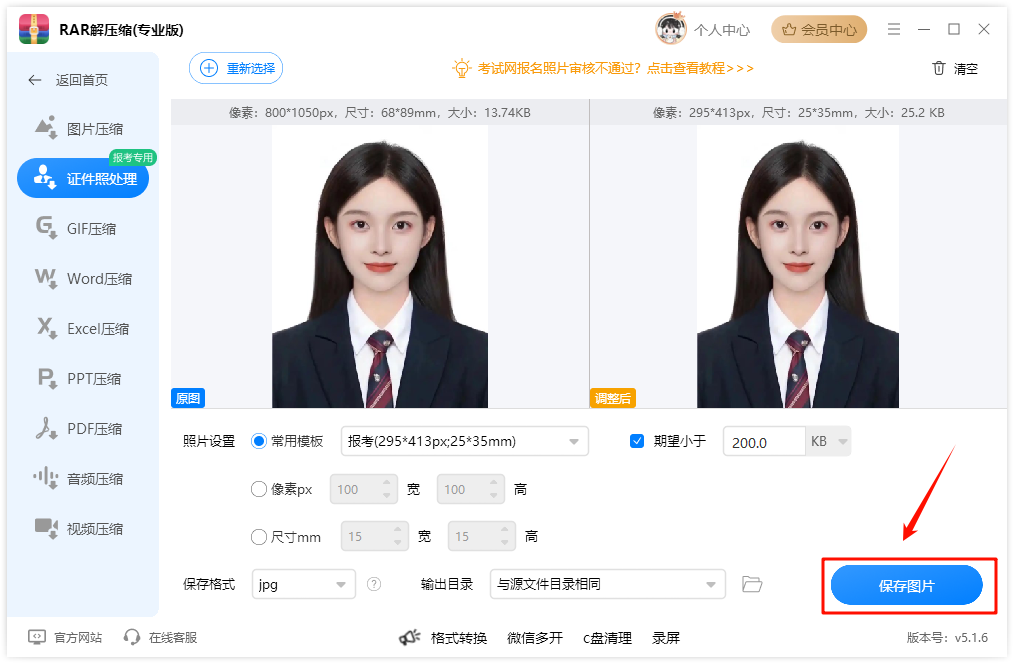Select 尺寸mm radio button
Screen dimensions: 1014x664
coord(259,537)
